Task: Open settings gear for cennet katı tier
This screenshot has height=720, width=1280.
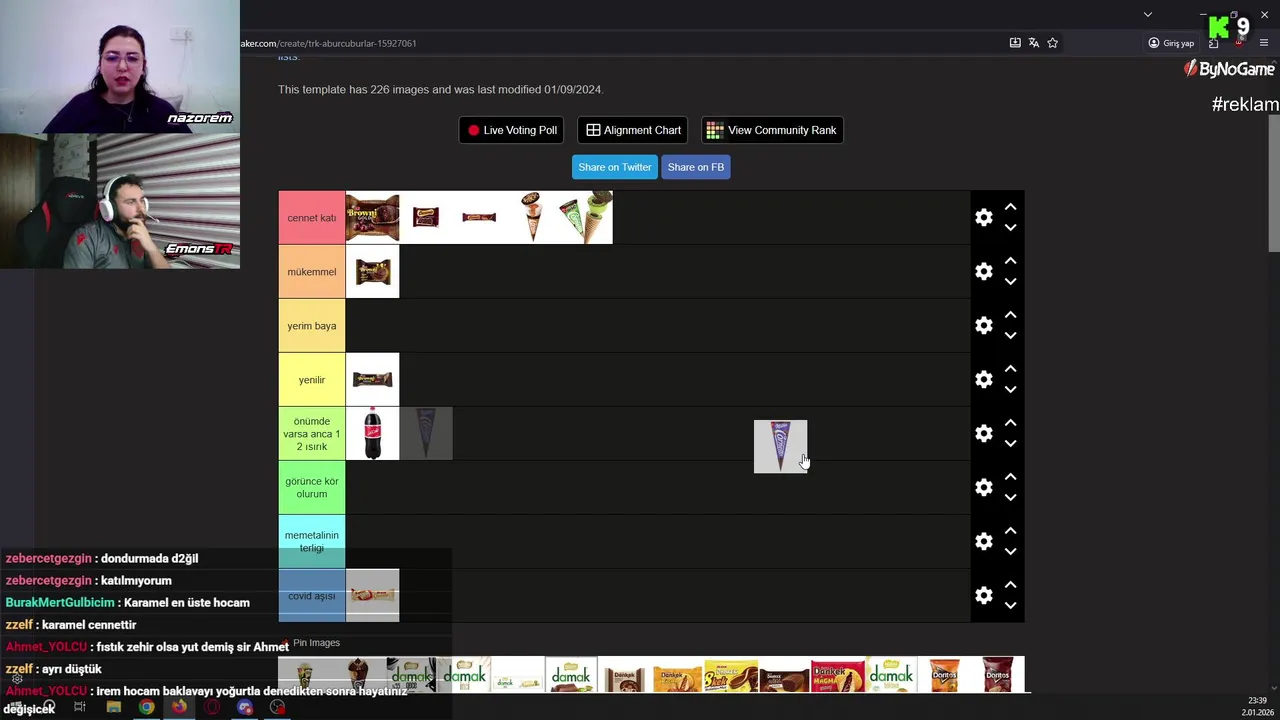Action: click(x=984, y=218)
